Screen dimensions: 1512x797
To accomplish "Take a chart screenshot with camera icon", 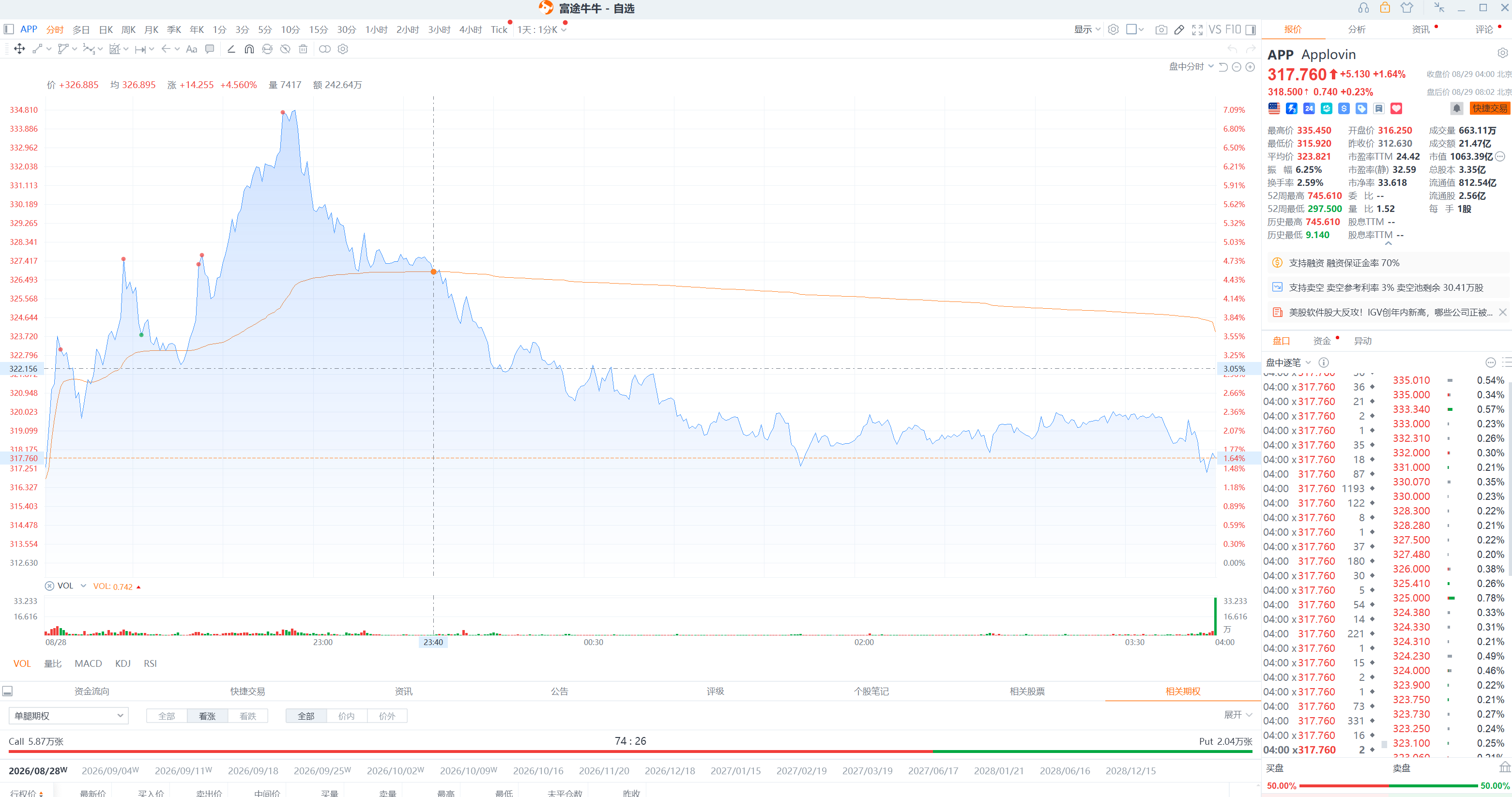I will pyautogui.click(x=1161, y=30).
